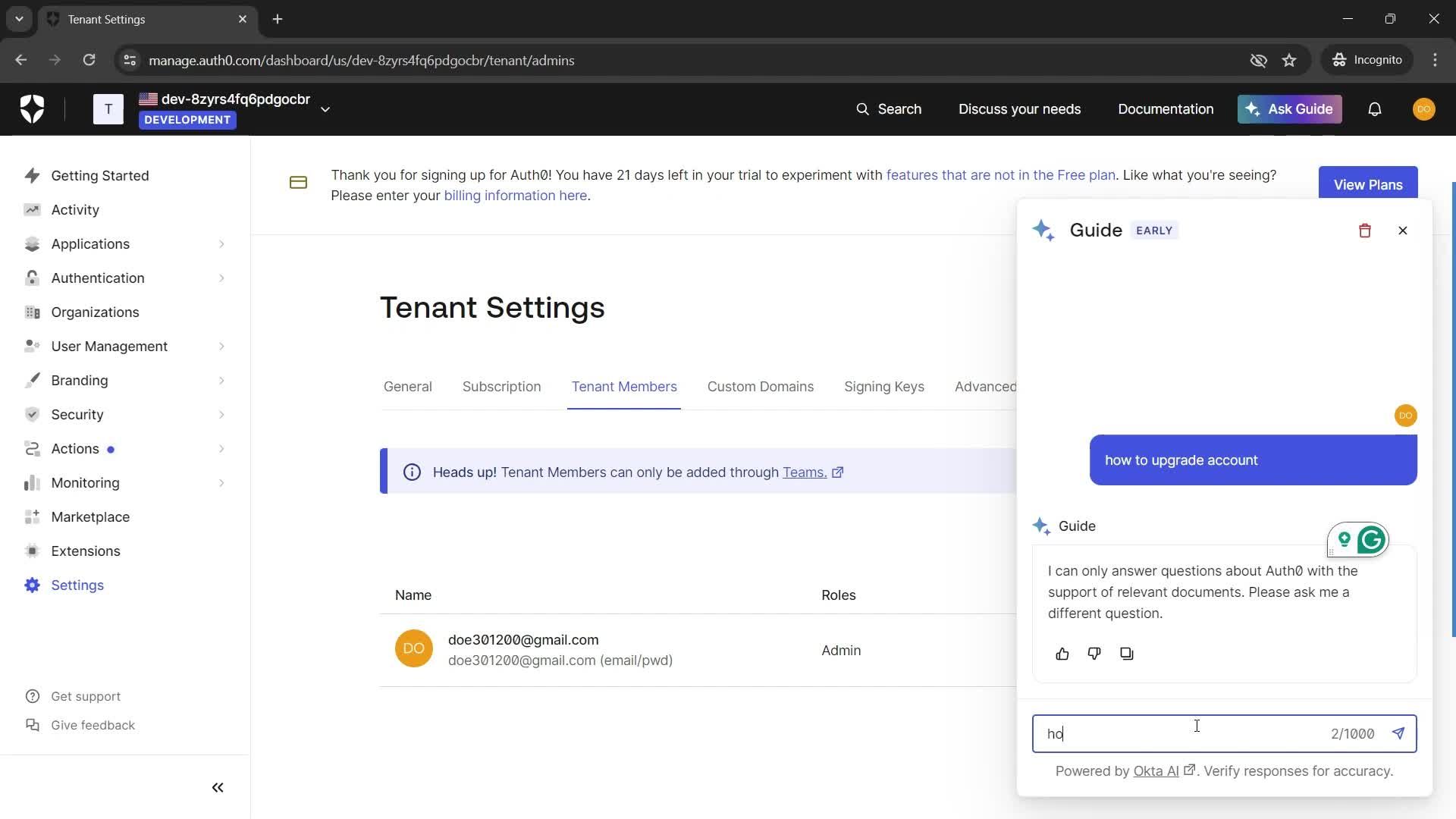Expand the Authentication menu
The height and width of the screenshot is (819, 1456).
[x=125, y=278]
